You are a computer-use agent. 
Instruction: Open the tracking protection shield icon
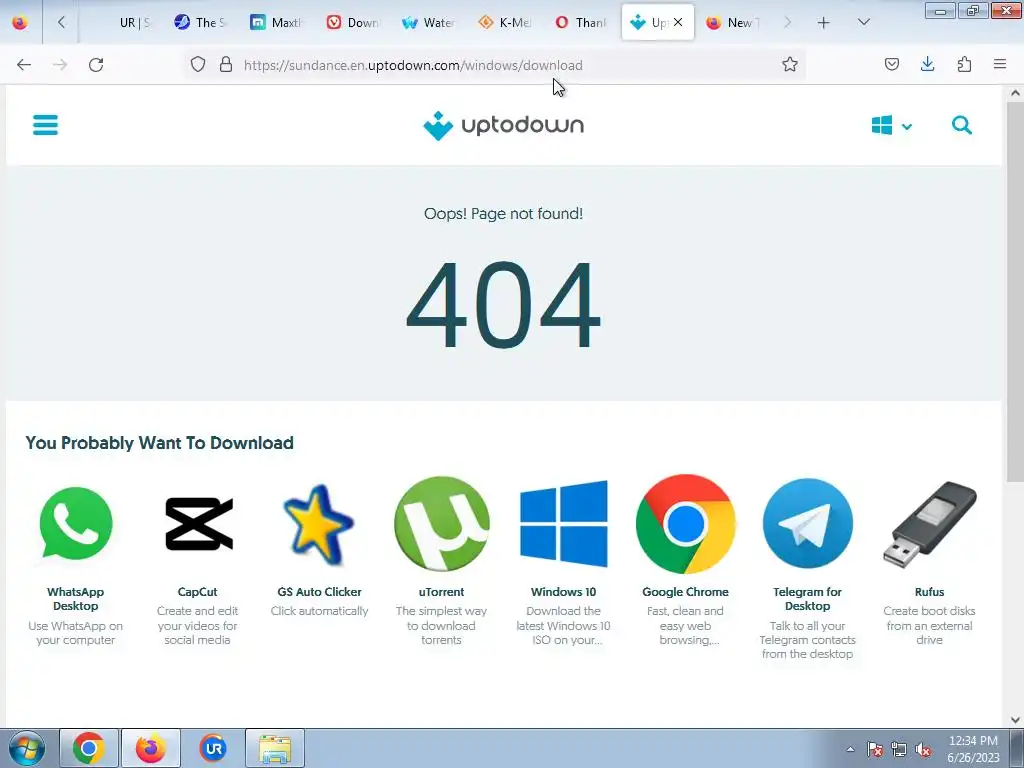pyautogui.click(x=198, y=65)
